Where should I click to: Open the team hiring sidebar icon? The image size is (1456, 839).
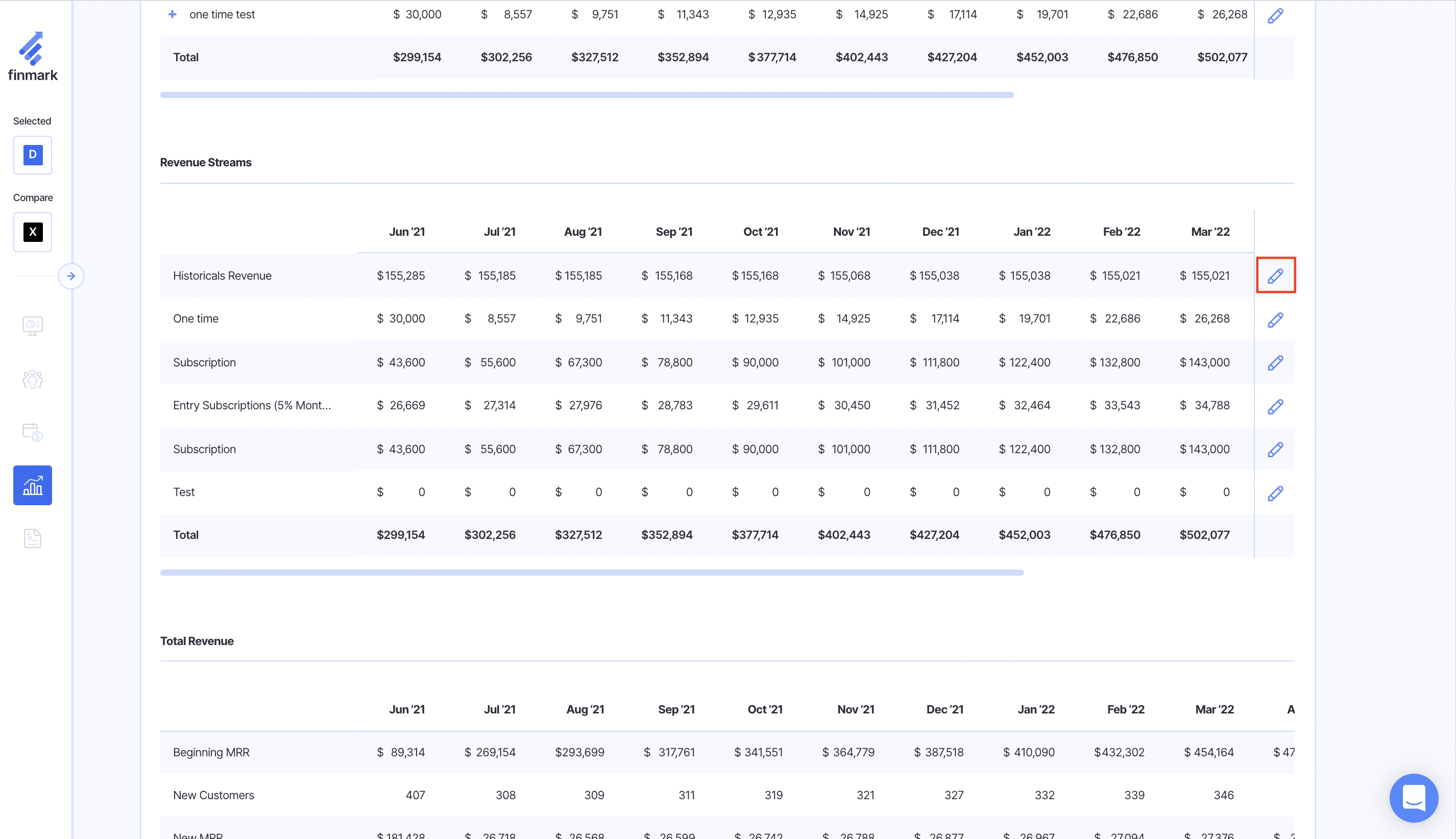[x=32, y=379]
